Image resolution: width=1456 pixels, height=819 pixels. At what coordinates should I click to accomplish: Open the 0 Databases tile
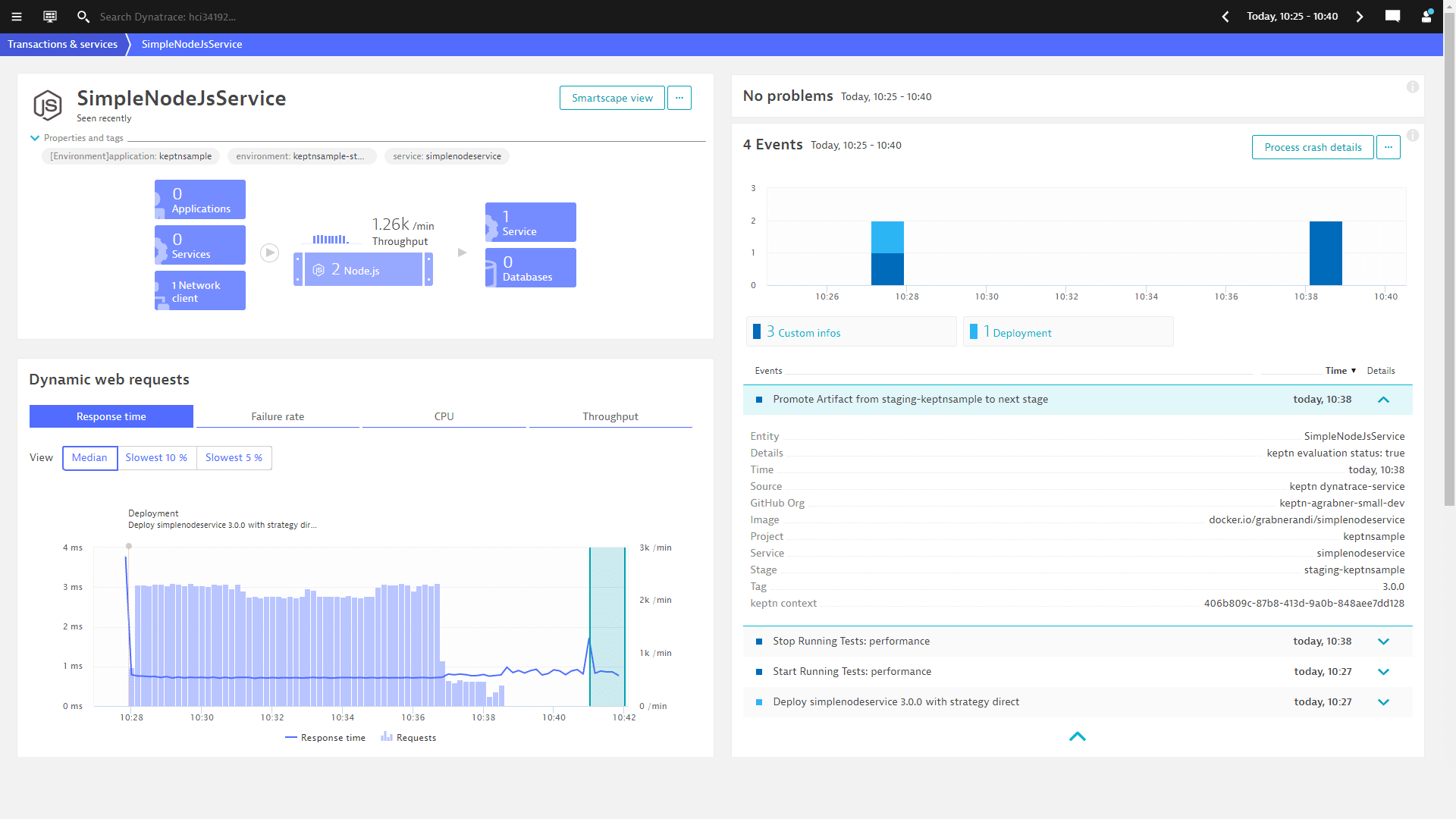531,268
